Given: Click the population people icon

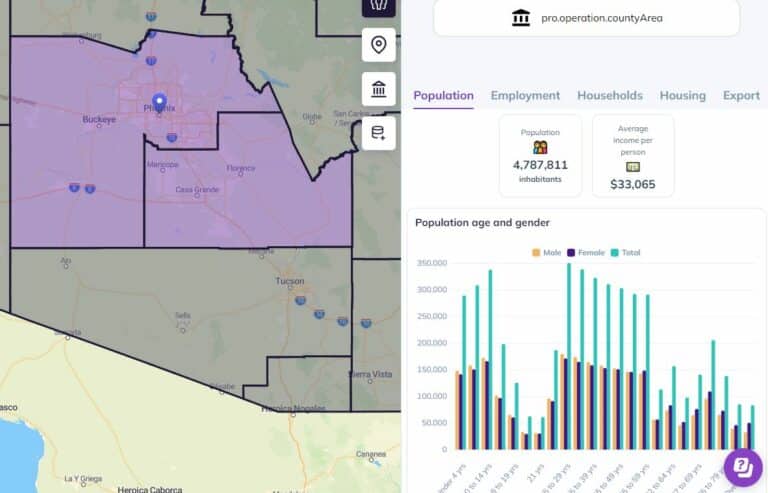Looking at the screenshot, I should click(x=540, y=147).
